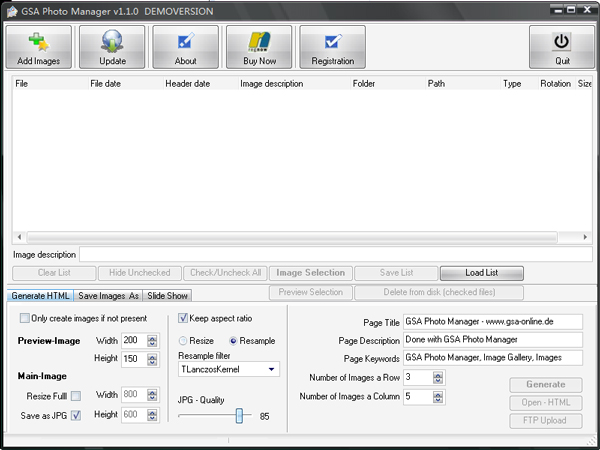Click the JPG Quality slider handle
This screenshot has width=600, height=450.
(239, 416)
